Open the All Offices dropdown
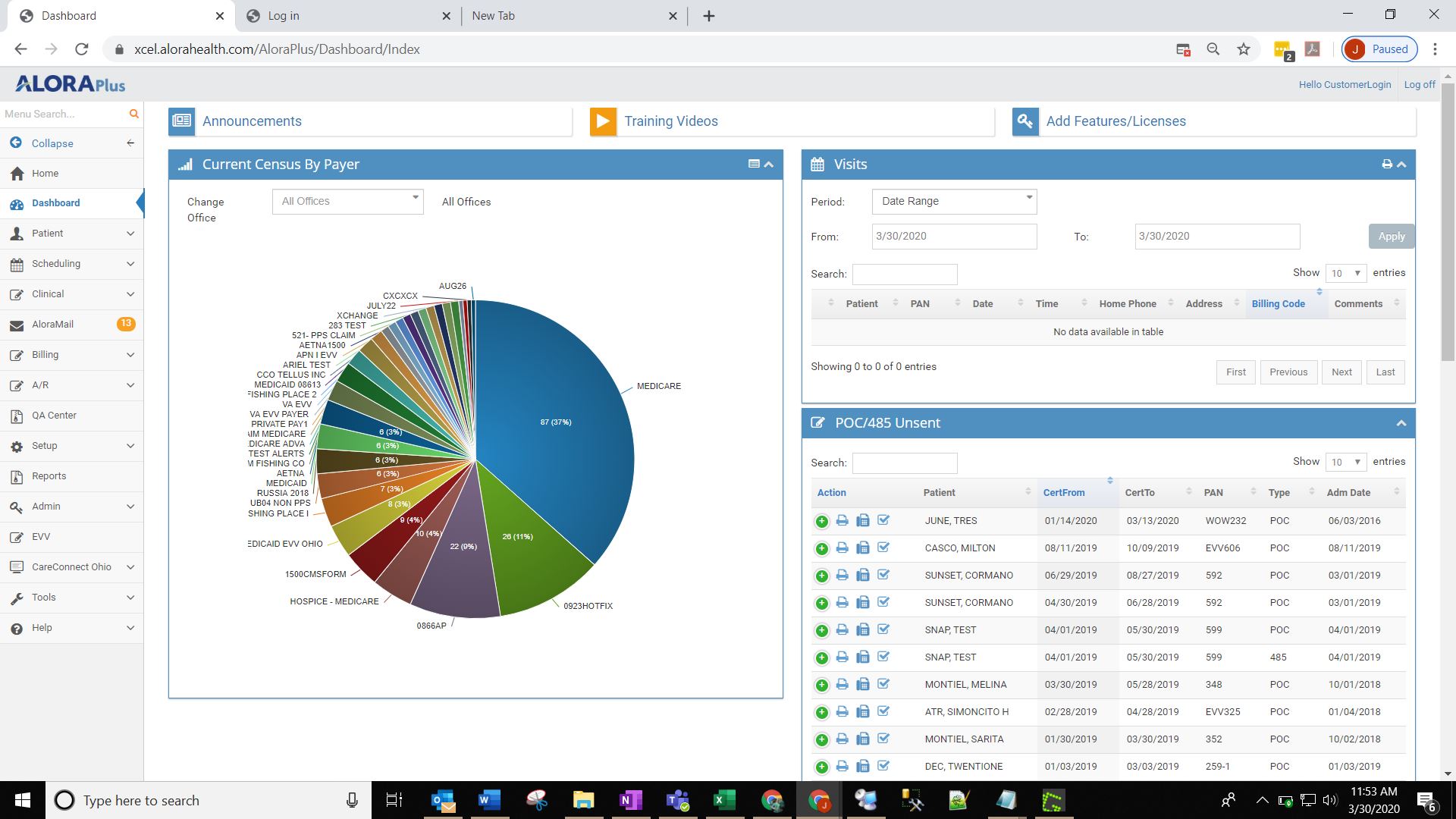This screenshot has width=1456, height=819. (x=347, y=201)
